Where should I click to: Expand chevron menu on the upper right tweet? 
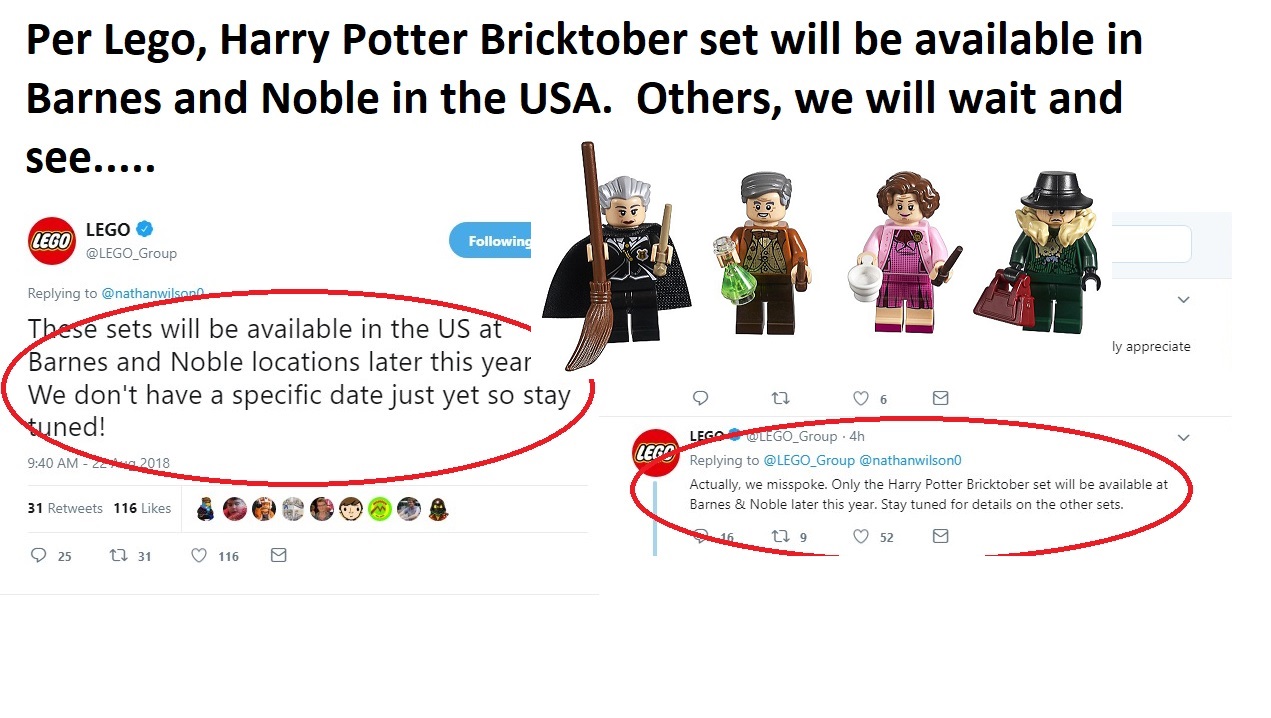[1183, 299]
